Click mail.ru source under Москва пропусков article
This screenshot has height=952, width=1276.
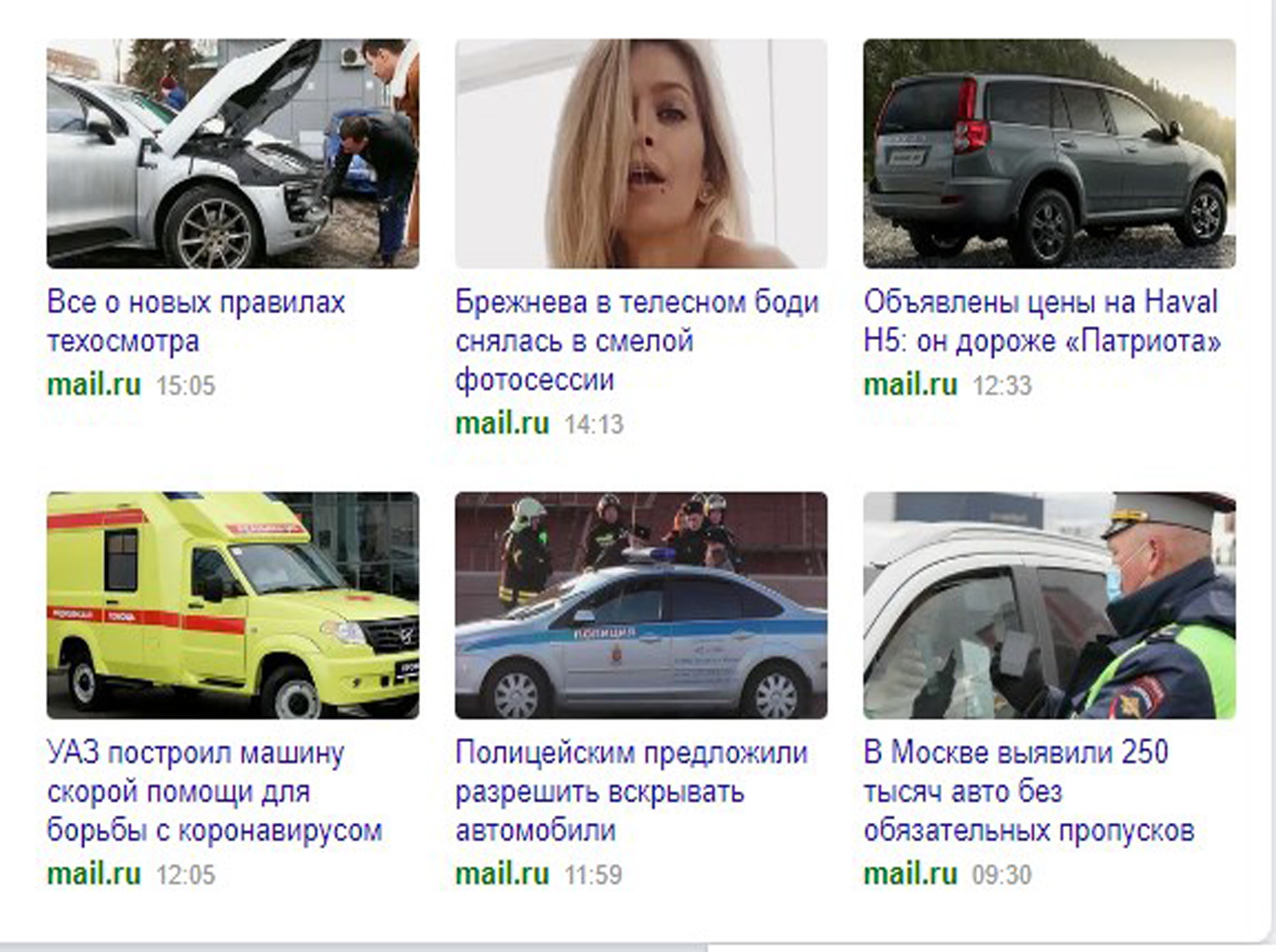pos(910,874)
